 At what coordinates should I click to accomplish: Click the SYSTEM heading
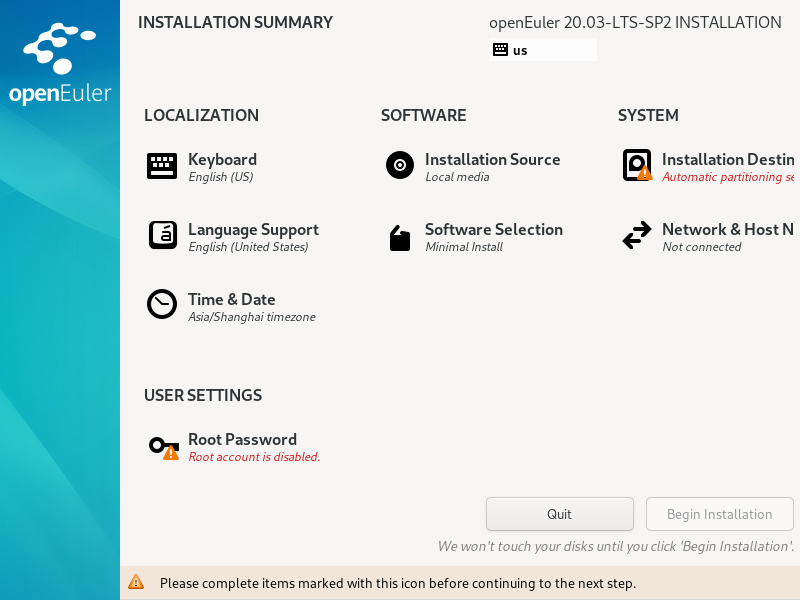click(x=648, y=115)
